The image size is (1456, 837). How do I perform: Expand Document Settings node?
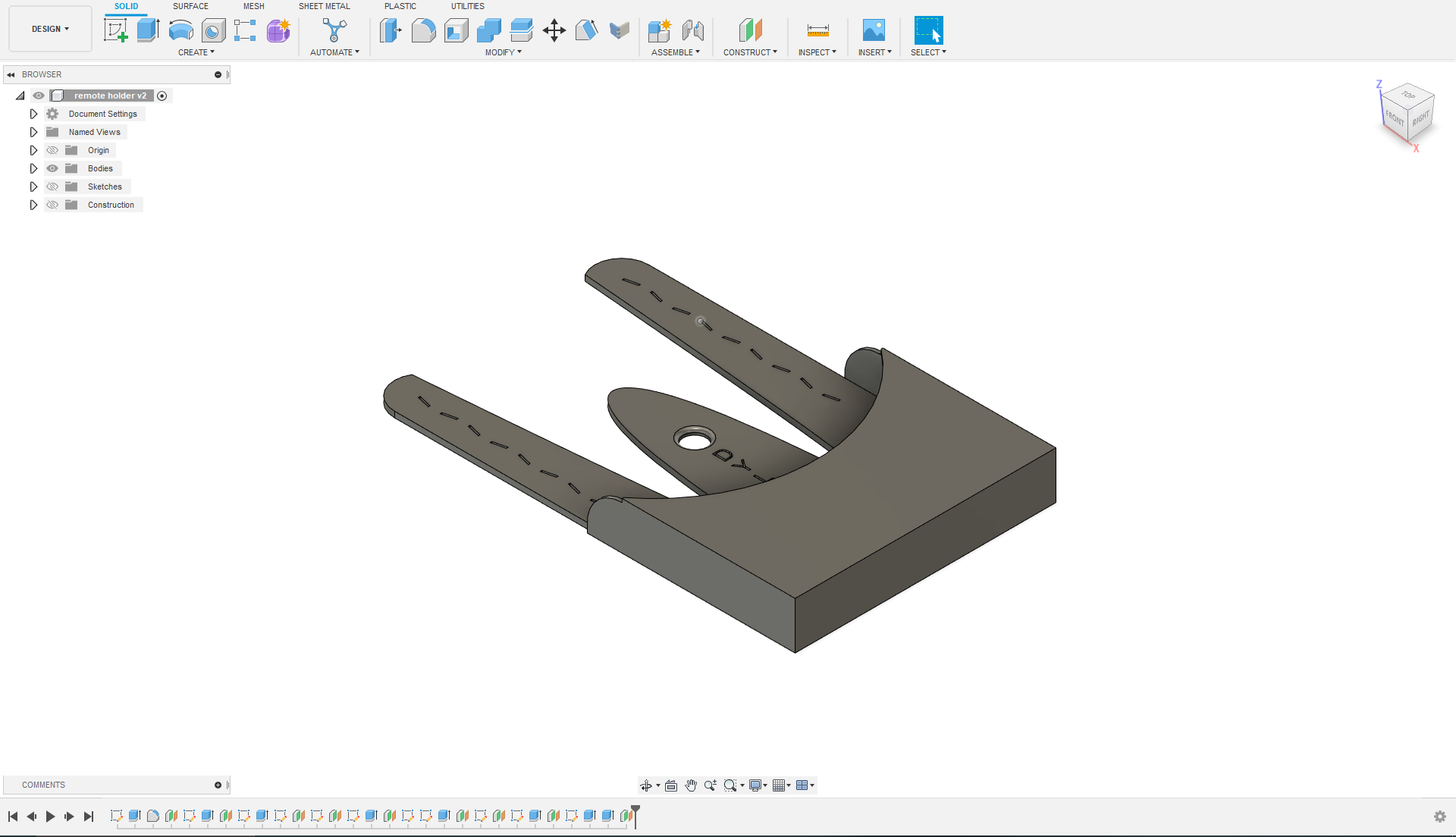(33, 114)
